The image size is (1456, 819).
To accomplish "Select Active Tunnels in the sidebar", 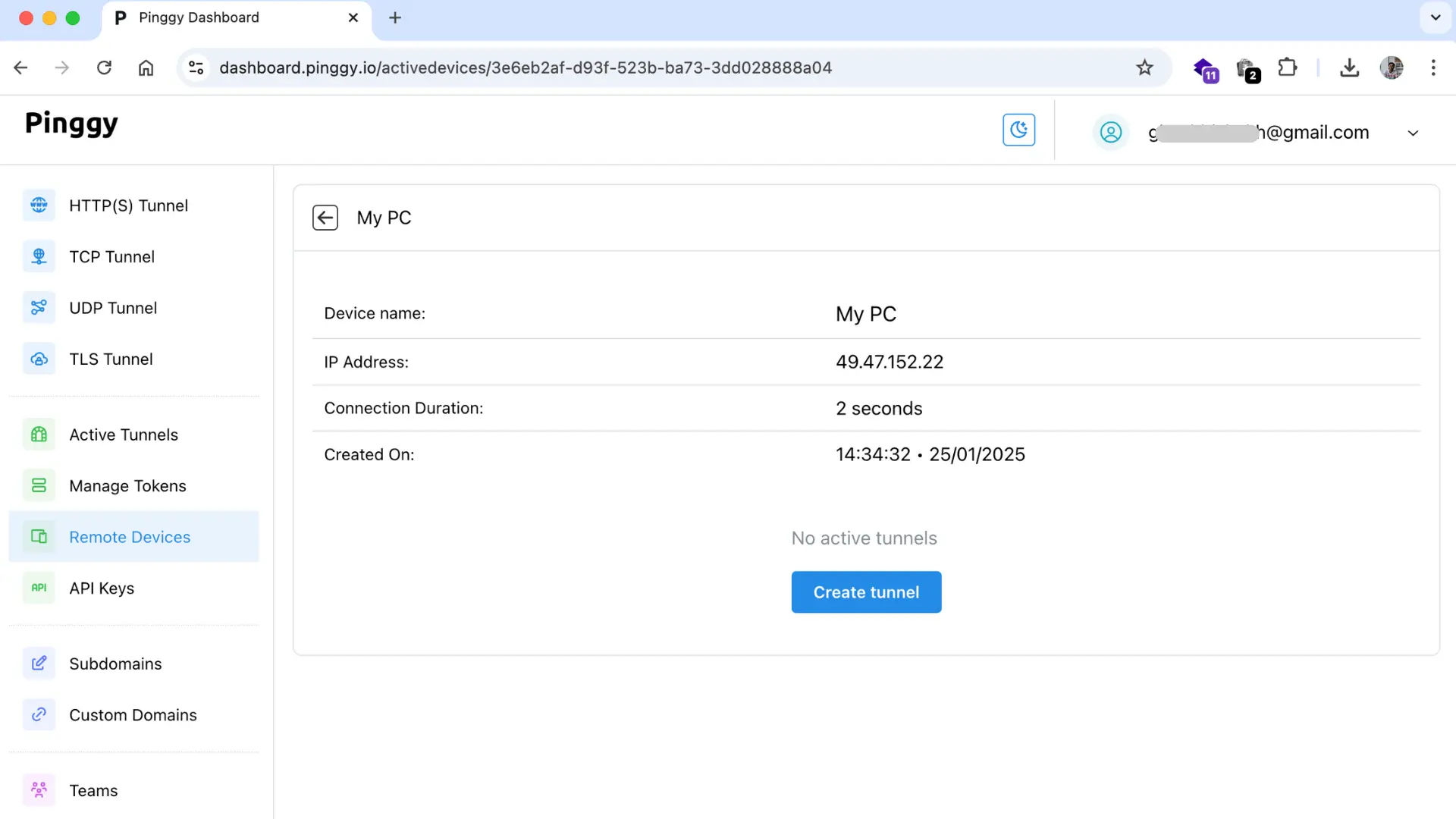I will pyautogui.click(x=134, y=435).
